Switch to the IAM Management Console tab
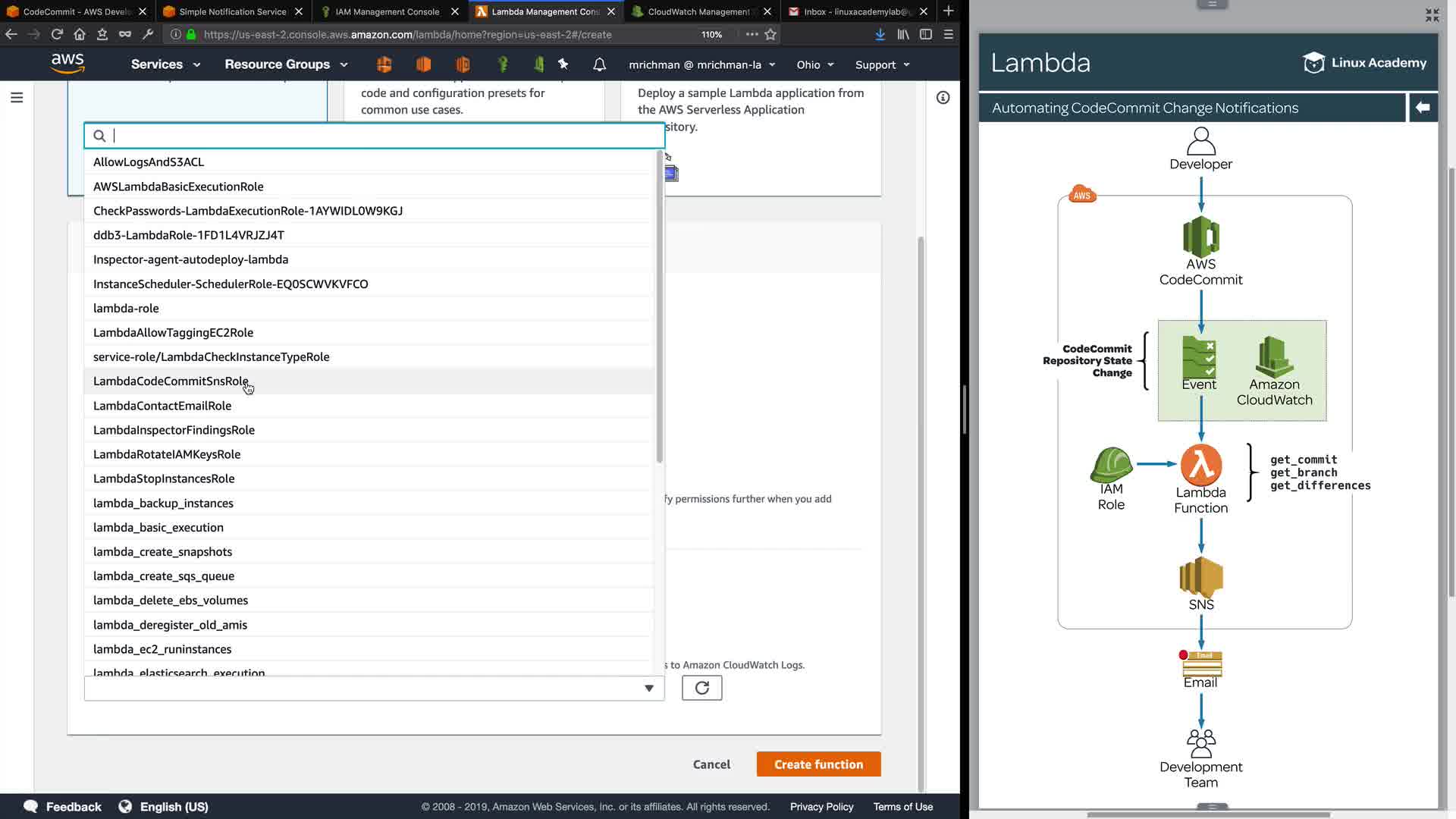1456x819 pixels. (x=387, y=11)
